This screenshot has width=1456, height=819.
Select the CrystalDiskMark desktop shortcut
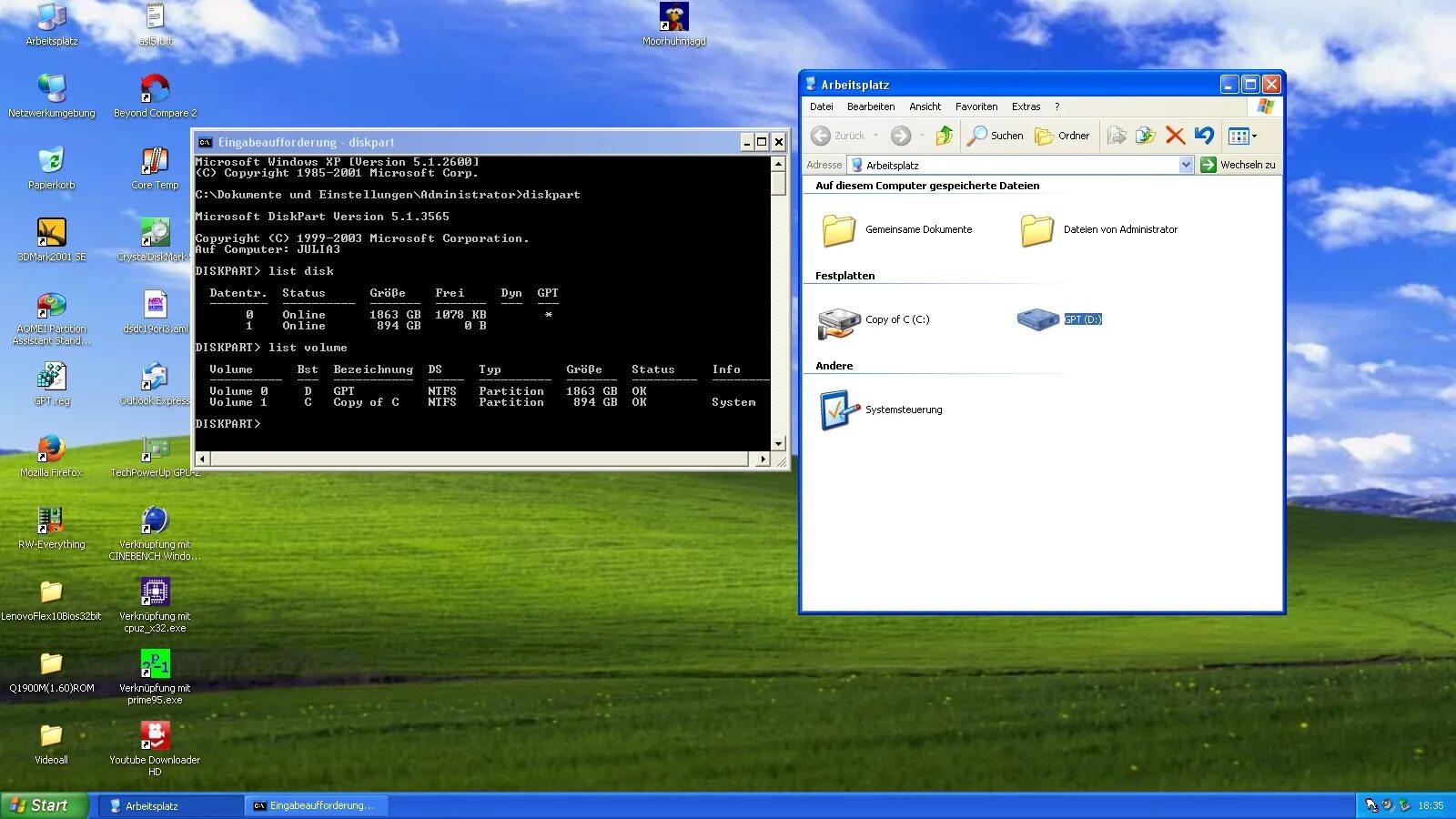tap(155, 240)
